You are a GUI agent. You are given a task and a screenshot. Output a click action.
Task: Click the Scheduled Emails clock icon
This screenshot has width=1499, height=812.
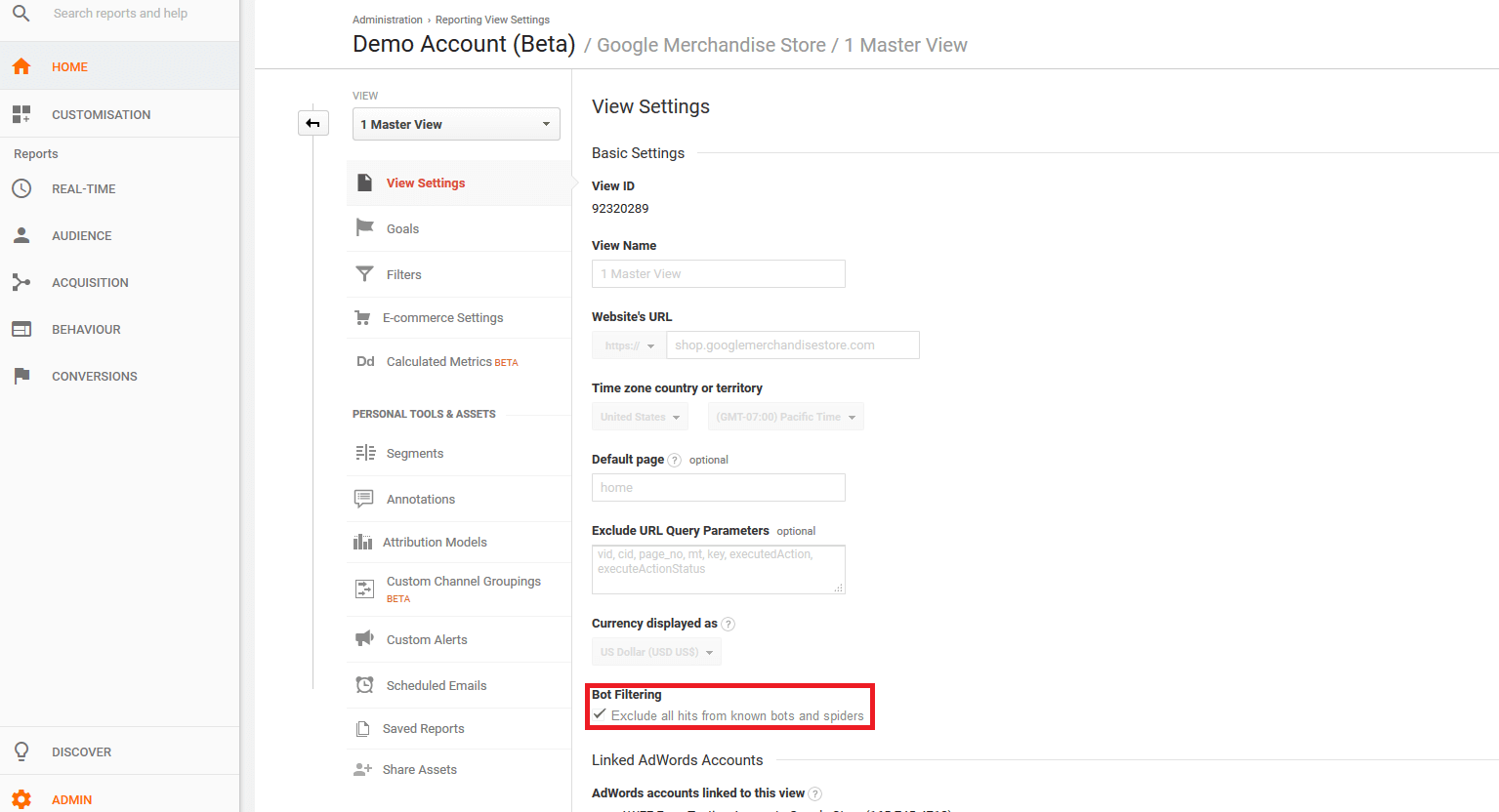click(364, 685)
